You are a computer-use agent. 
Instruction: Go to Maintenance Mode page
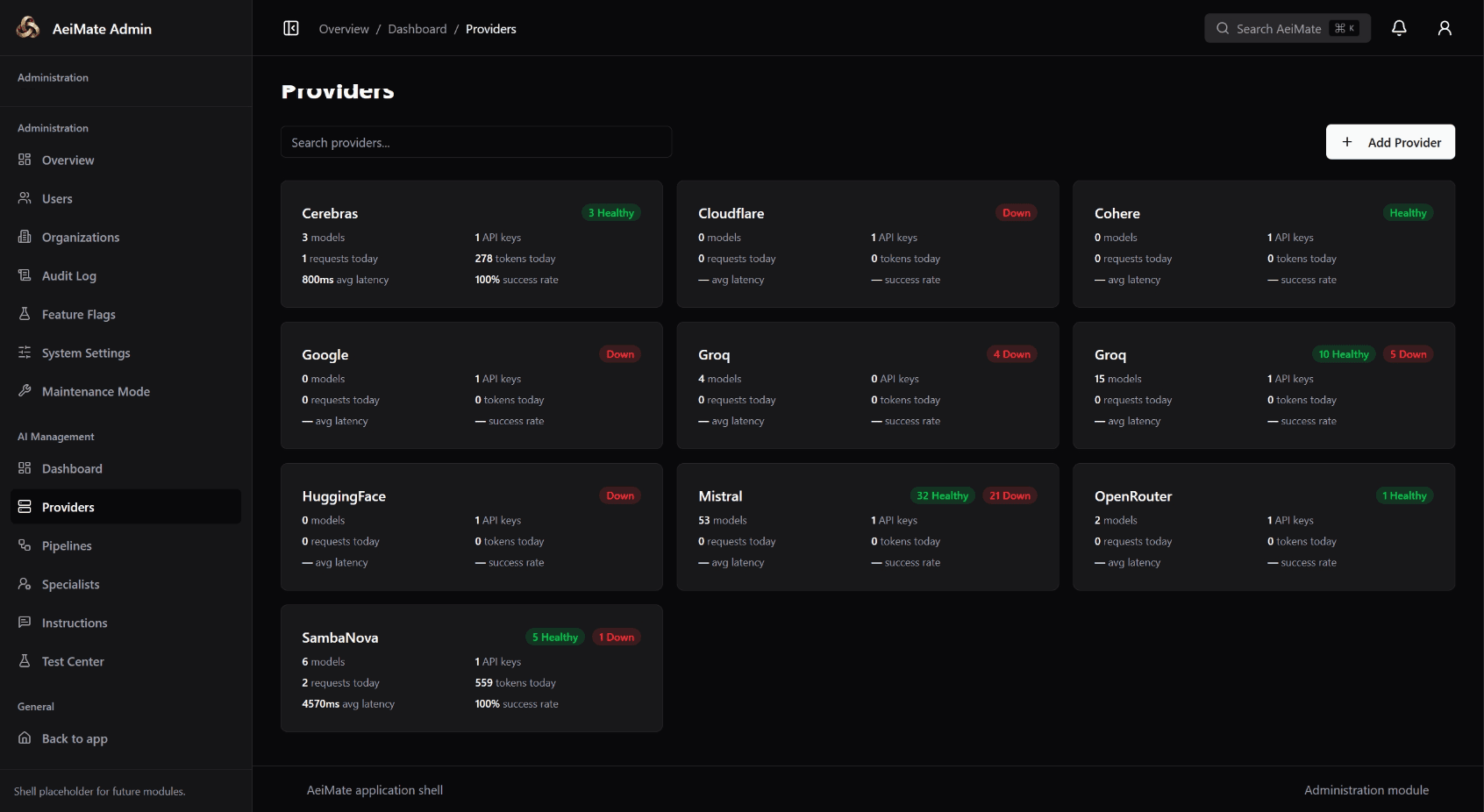coord(125,391)
